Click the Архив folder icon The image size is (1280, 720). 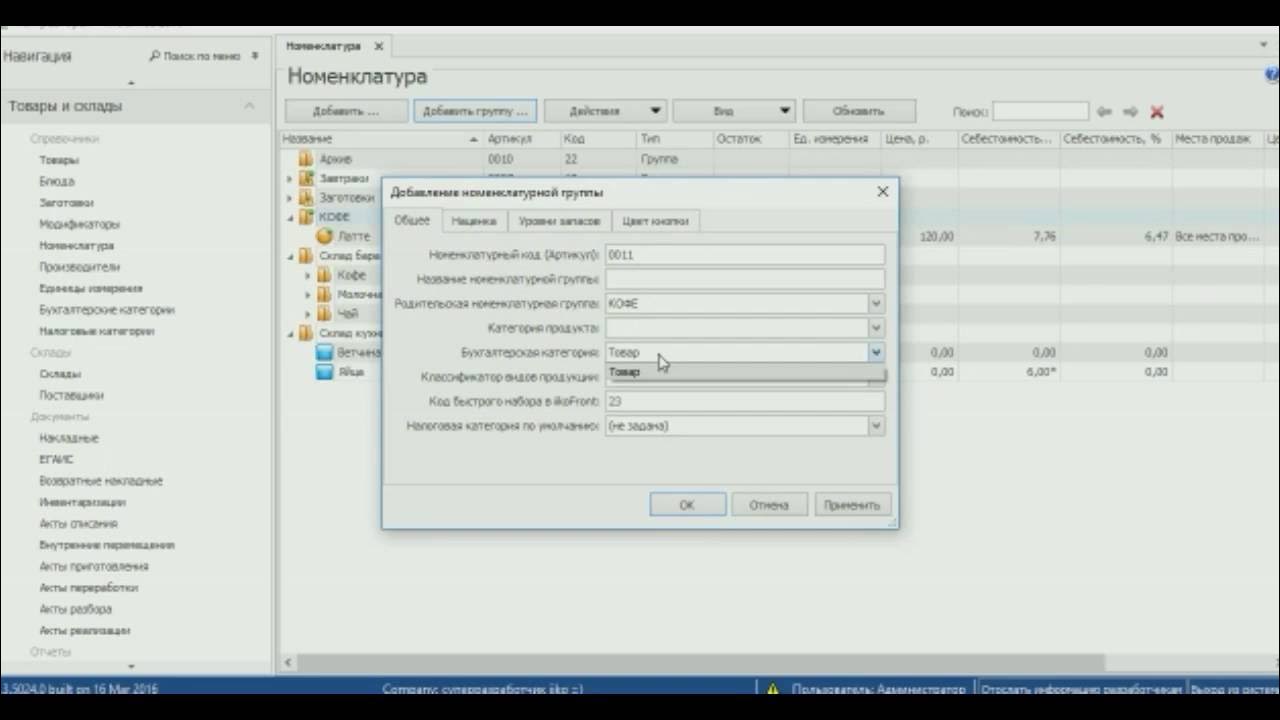(x=305, y=159)
